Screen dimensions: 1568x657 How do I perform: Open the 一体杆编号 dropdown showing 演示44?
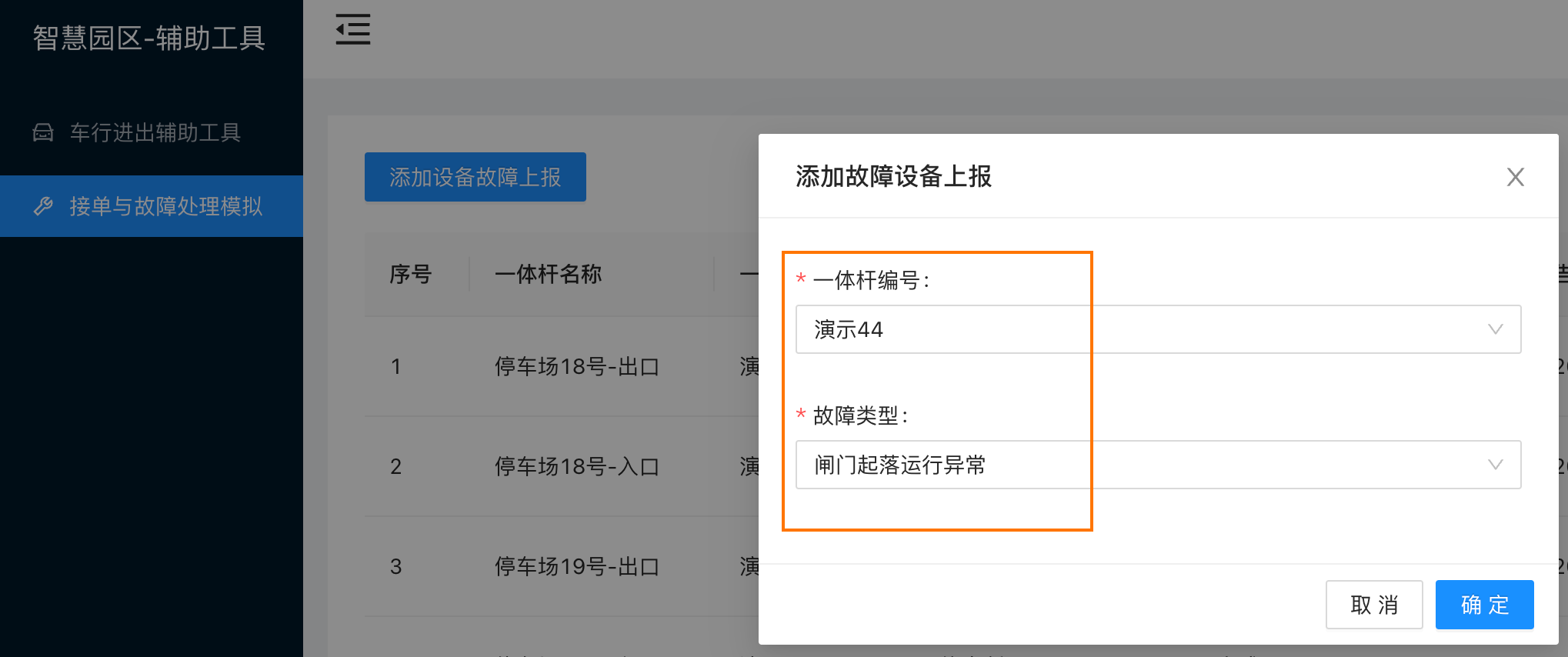click(1158, 329)
